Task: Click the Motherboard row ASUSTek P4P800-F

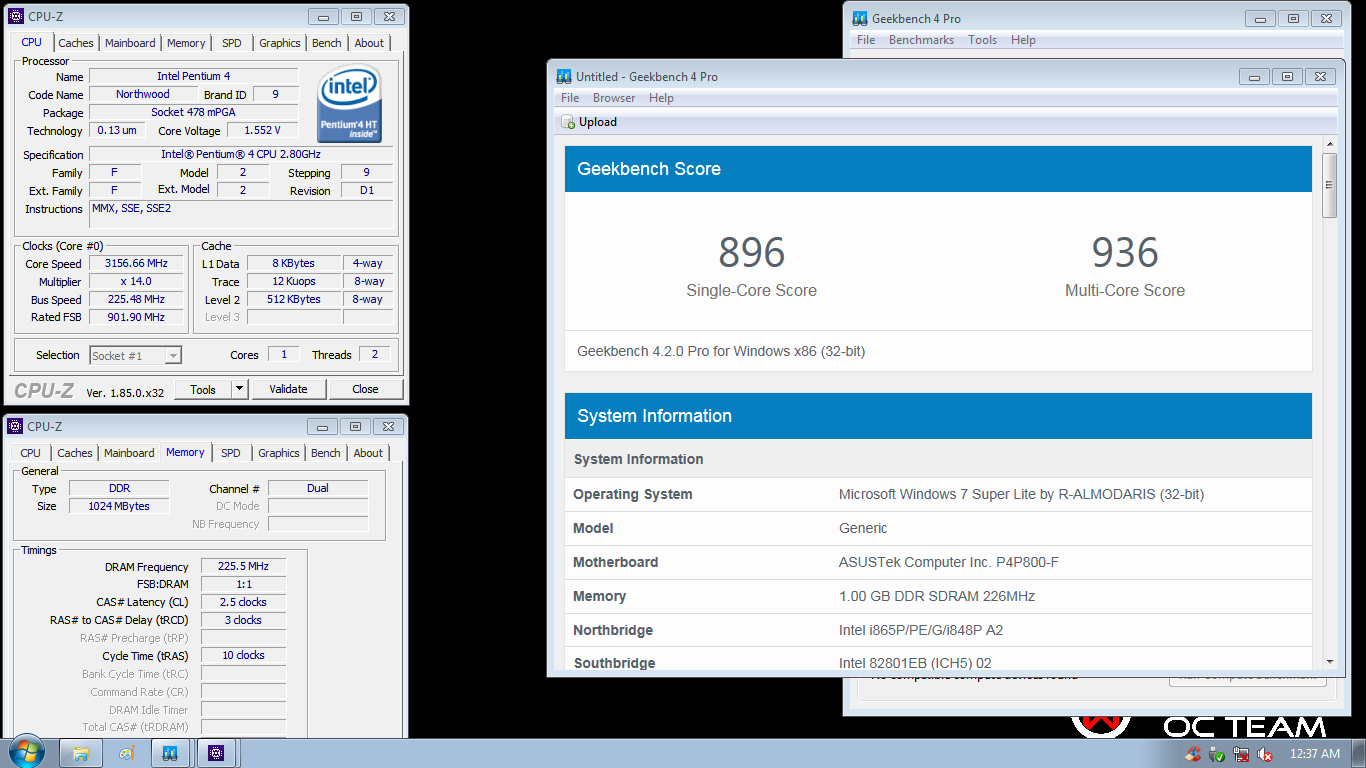Action: click(x=938, y=562)
